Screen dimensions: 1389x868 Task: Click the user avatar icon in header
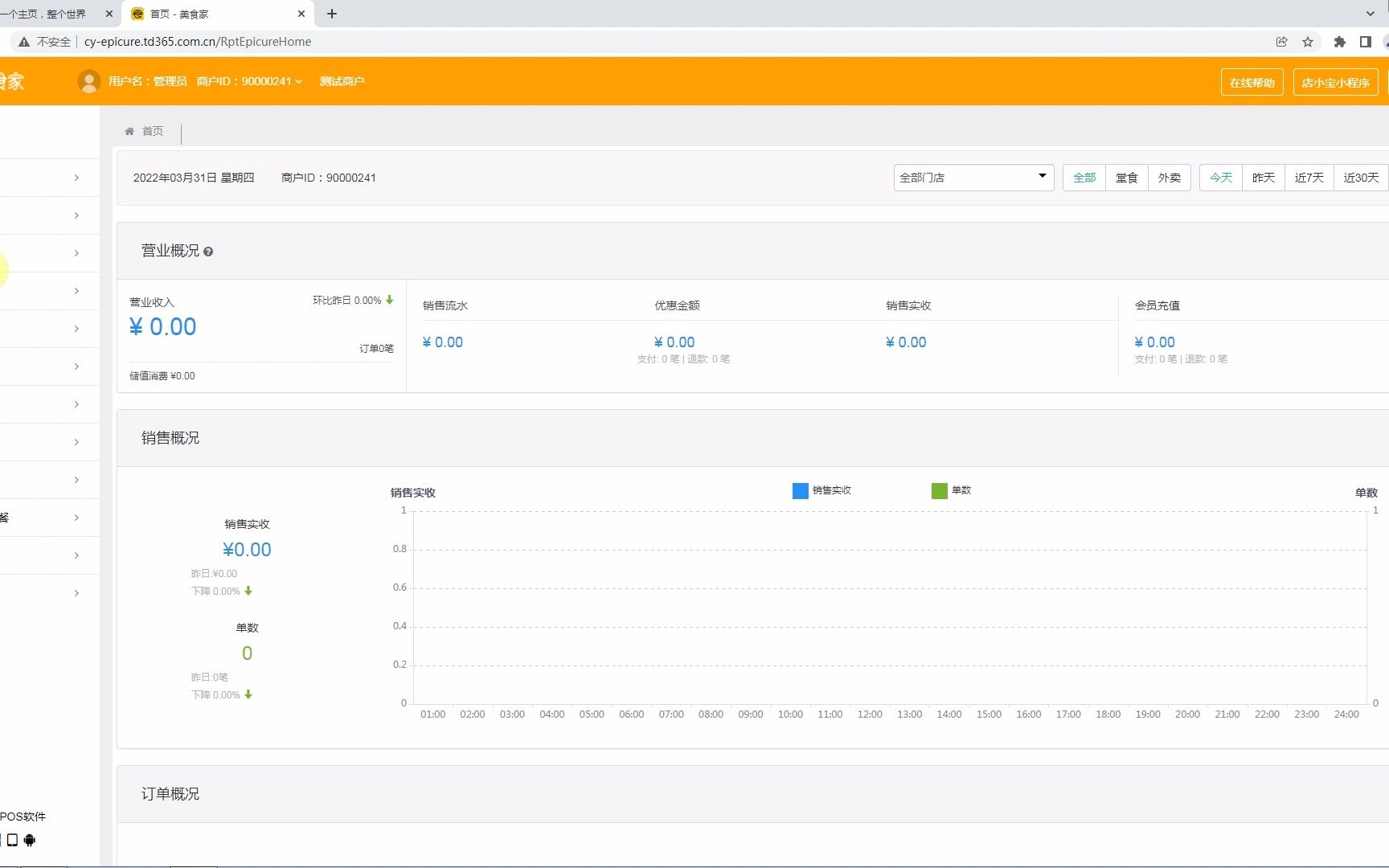(88, 81)
